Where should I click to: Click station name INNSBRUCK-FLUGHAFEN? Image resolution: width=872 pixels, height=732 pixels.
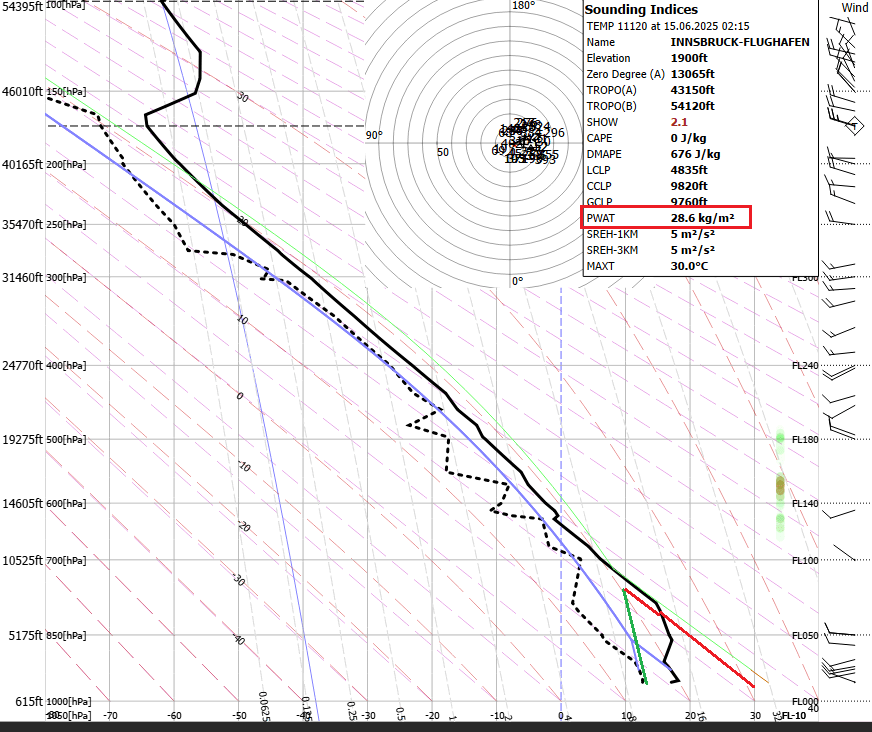740,42
